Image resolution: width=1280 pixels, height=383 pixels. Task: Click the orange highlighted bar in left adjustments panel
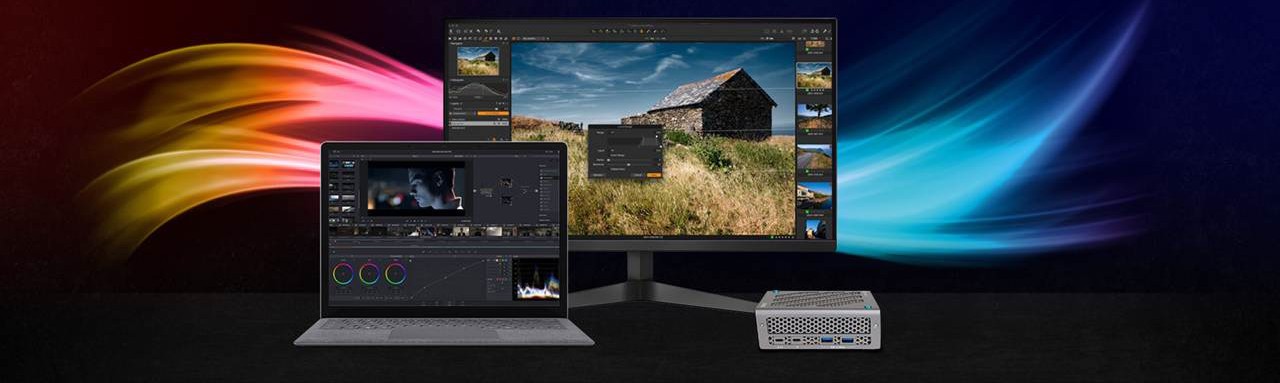coord(492,114)
